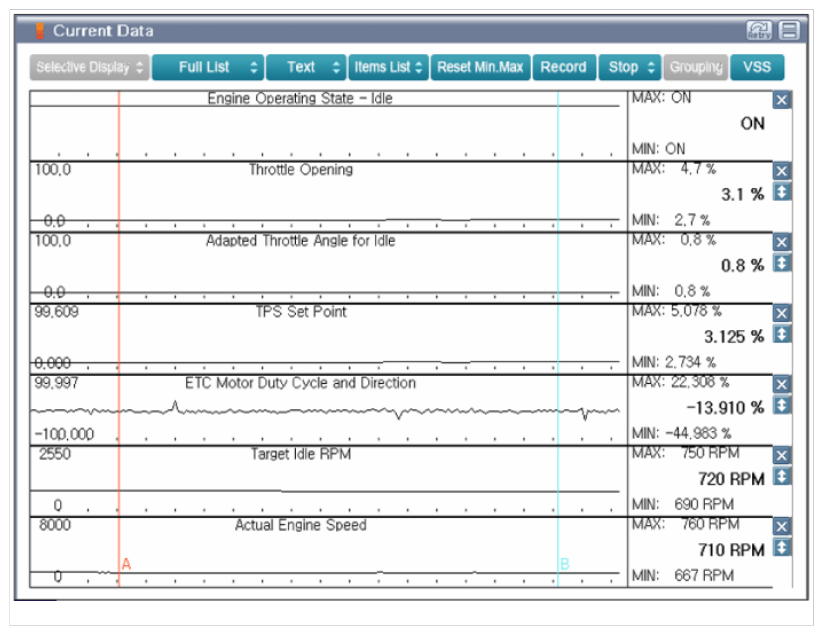The height and width of the screenshot is (635, 823).
Task: Click scale arrows icon for Adapted Throttle Angle
Action: tap(782, 263)
